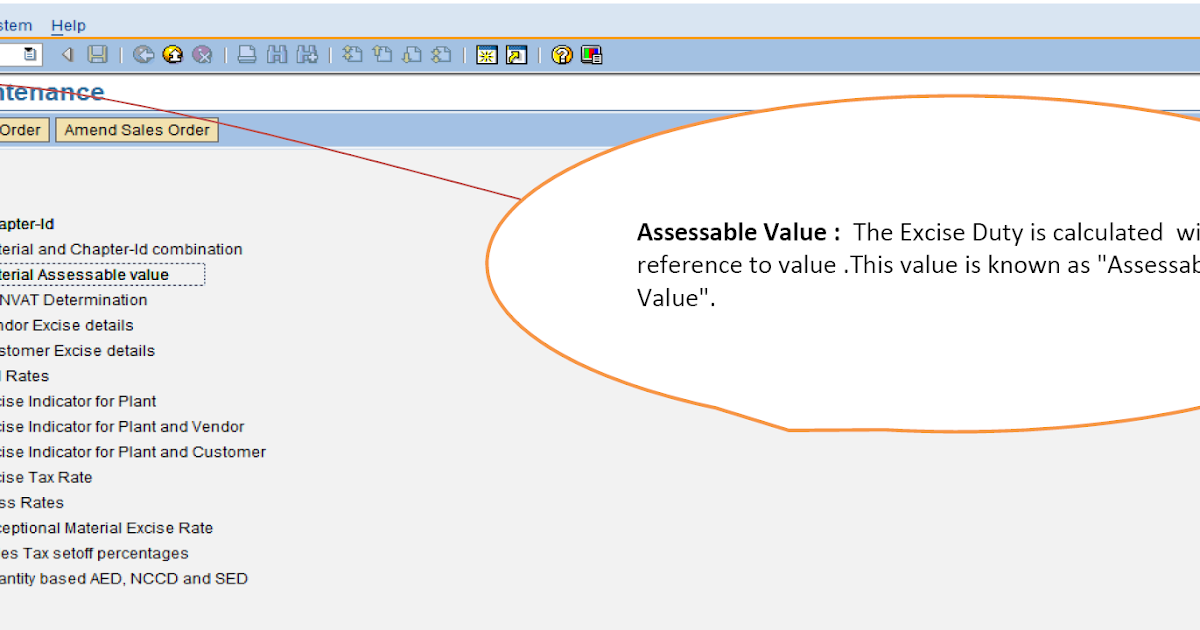This screenshot has height=630, width=1200.
Task: Click the Exit icon with up arrow
Action: click(x=173, y=55)
